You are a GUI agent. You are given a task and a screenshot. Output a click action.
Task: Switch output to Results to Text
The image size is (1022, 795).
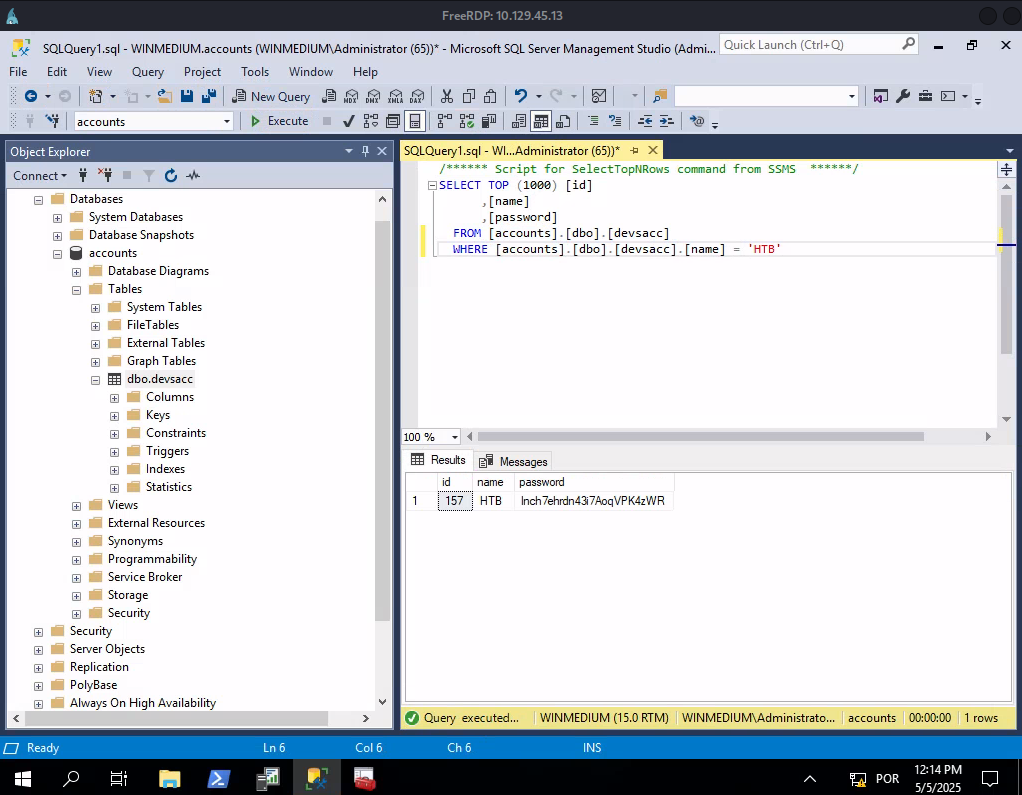click(519, 121)
